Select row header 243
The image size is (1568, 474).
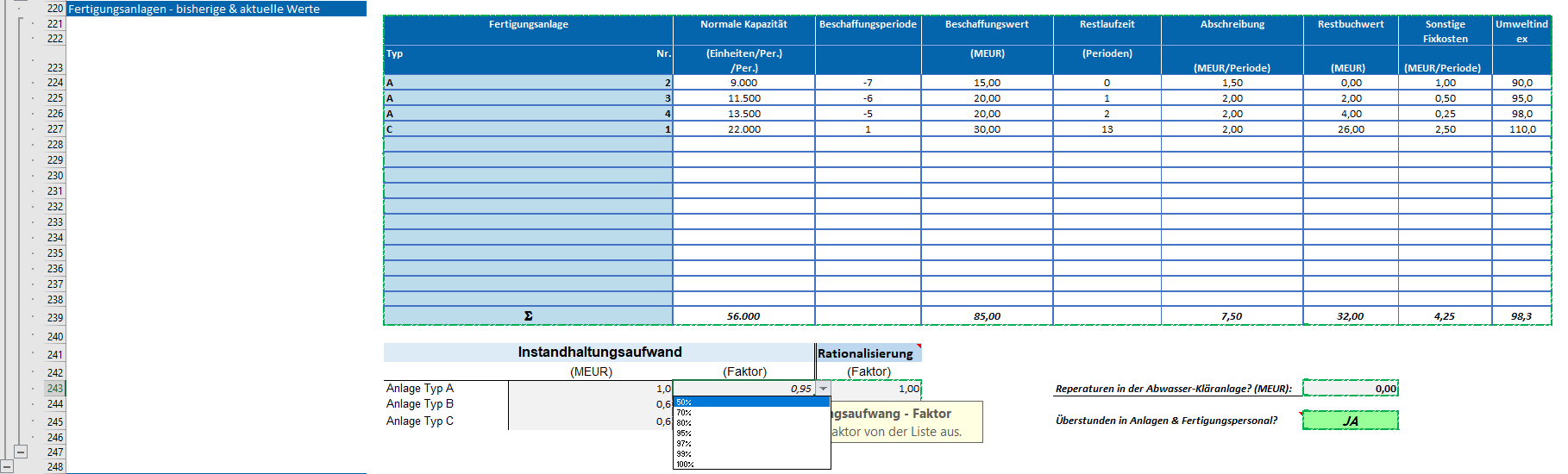[x=55, y=389]
